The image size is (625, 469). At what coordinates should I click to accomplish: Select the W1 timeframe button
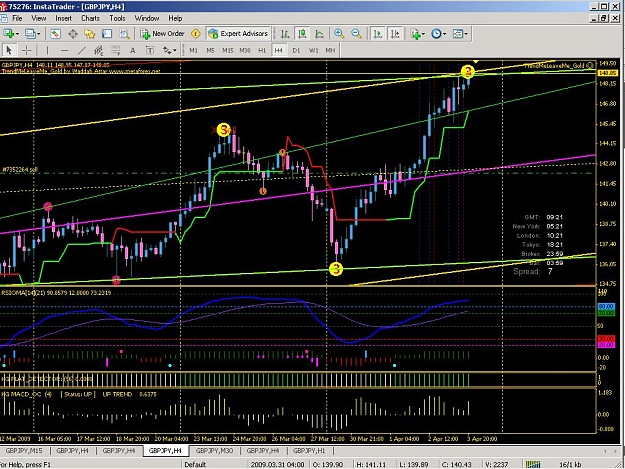[x=313, y=51]
